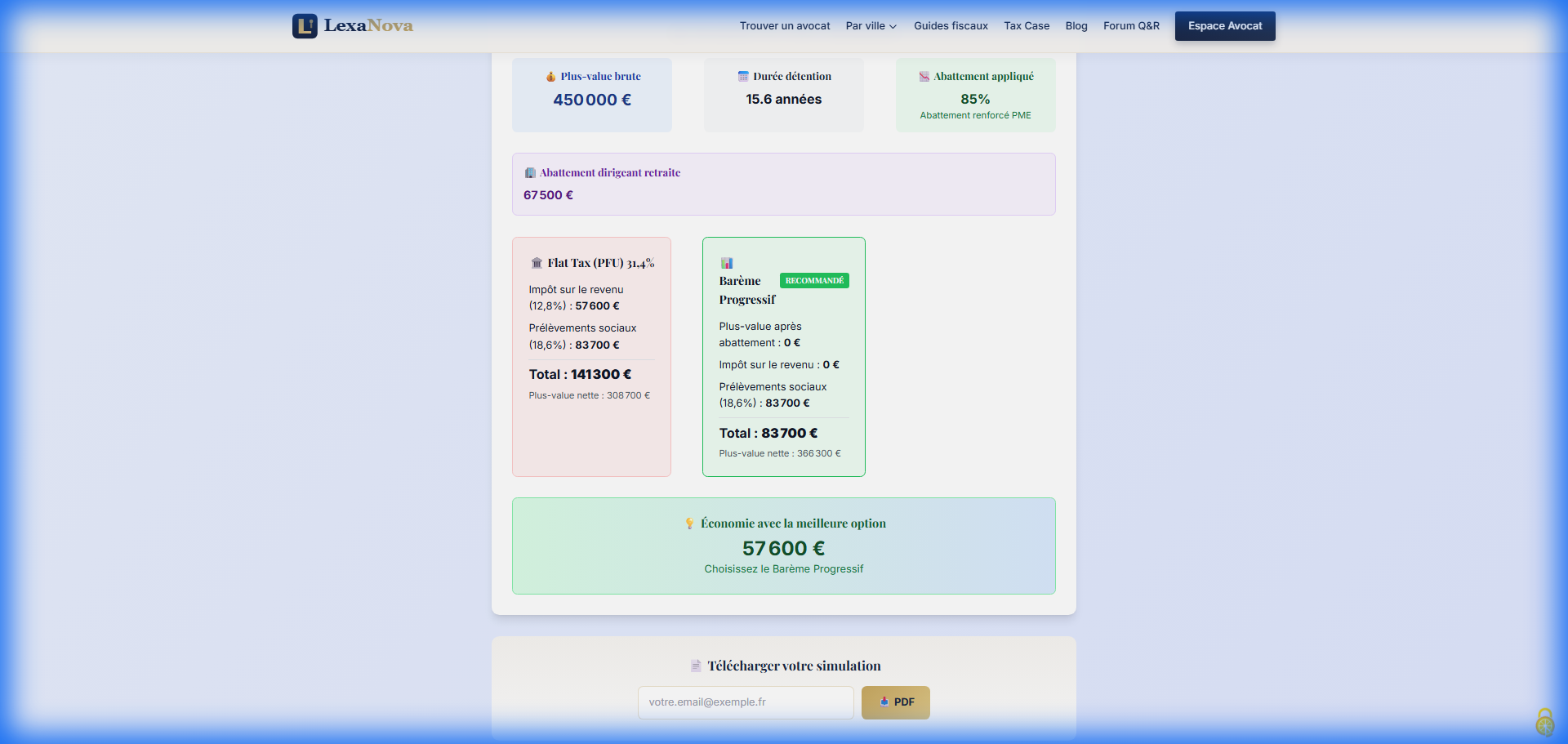The height and width of the screenshot is (744, 1568).
Task: Click the bank icon beside Flat Tax (PFU)
Action: coord(537,263)
